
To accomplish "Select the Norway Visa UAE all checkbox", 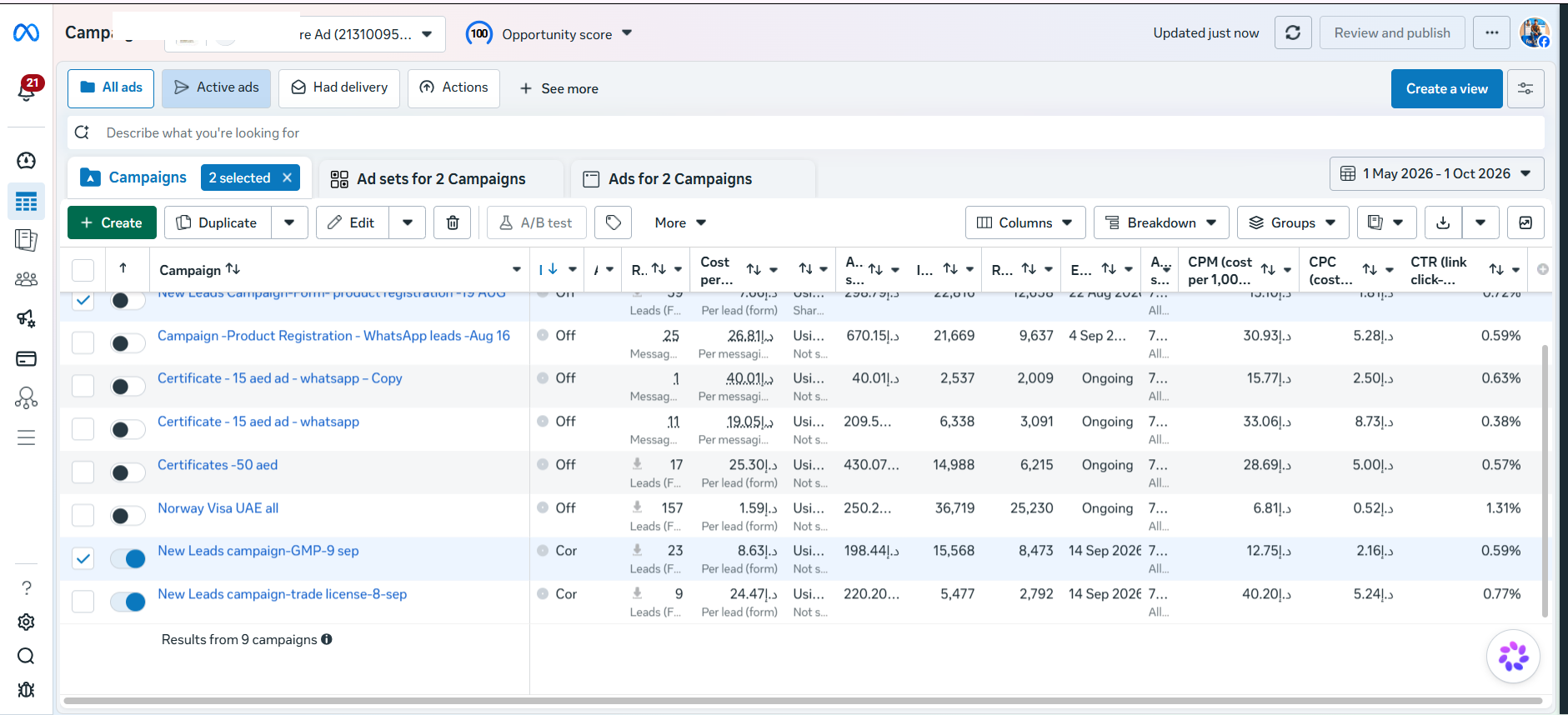I will (83, 515).
